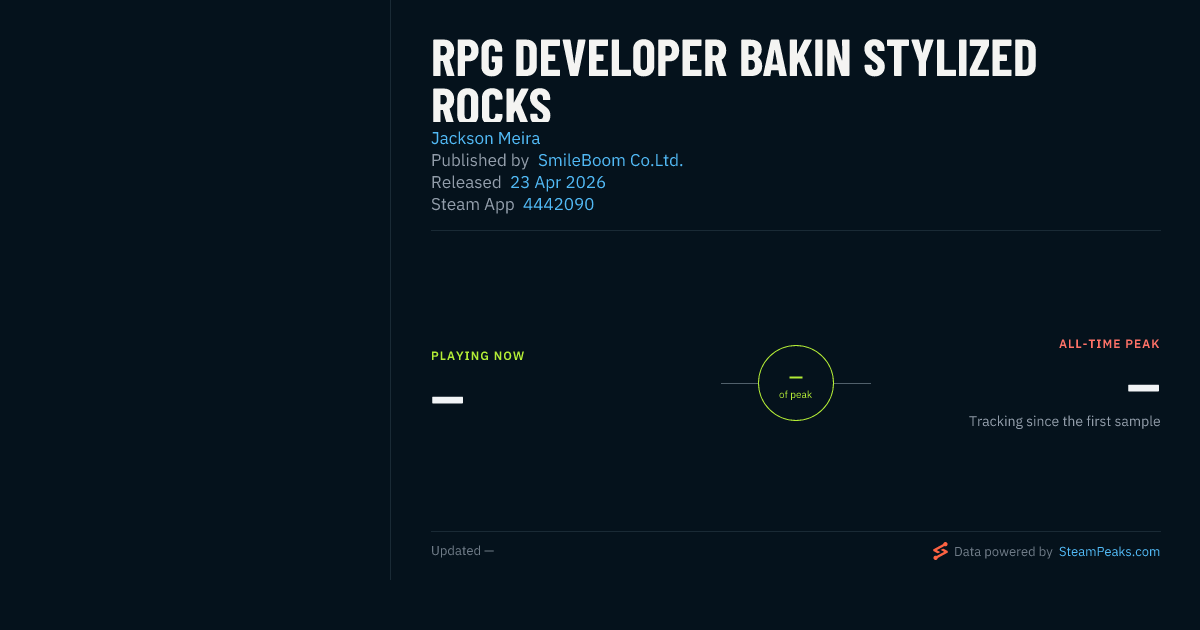Image resolution: width=1200 pixels, height=630 pixels.
Task: Click the Published by label
Action: pos(480,160)
